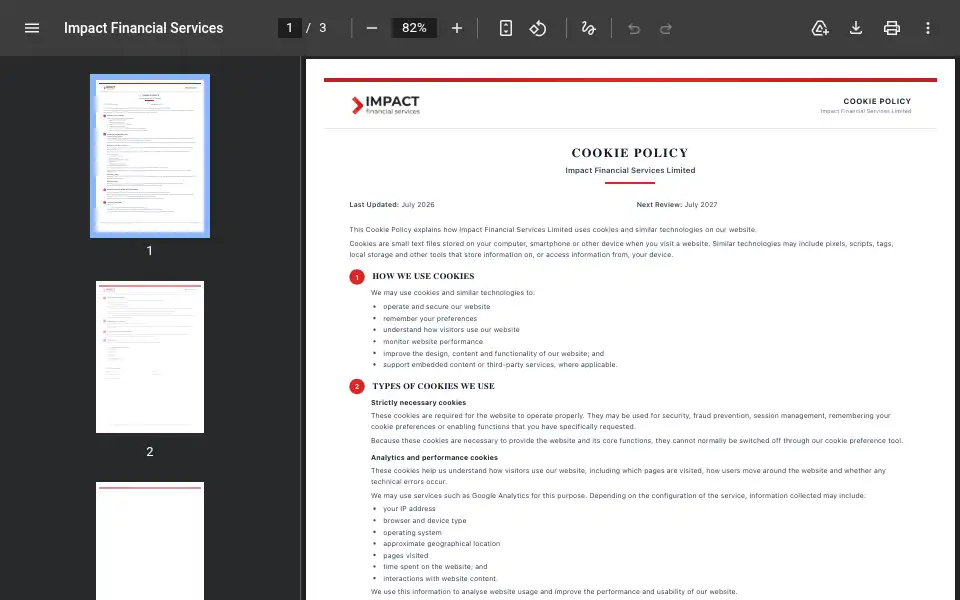Screen dimensions: 960x600
Task: Click the 82% zoom level field
Action: coord(414,28)
